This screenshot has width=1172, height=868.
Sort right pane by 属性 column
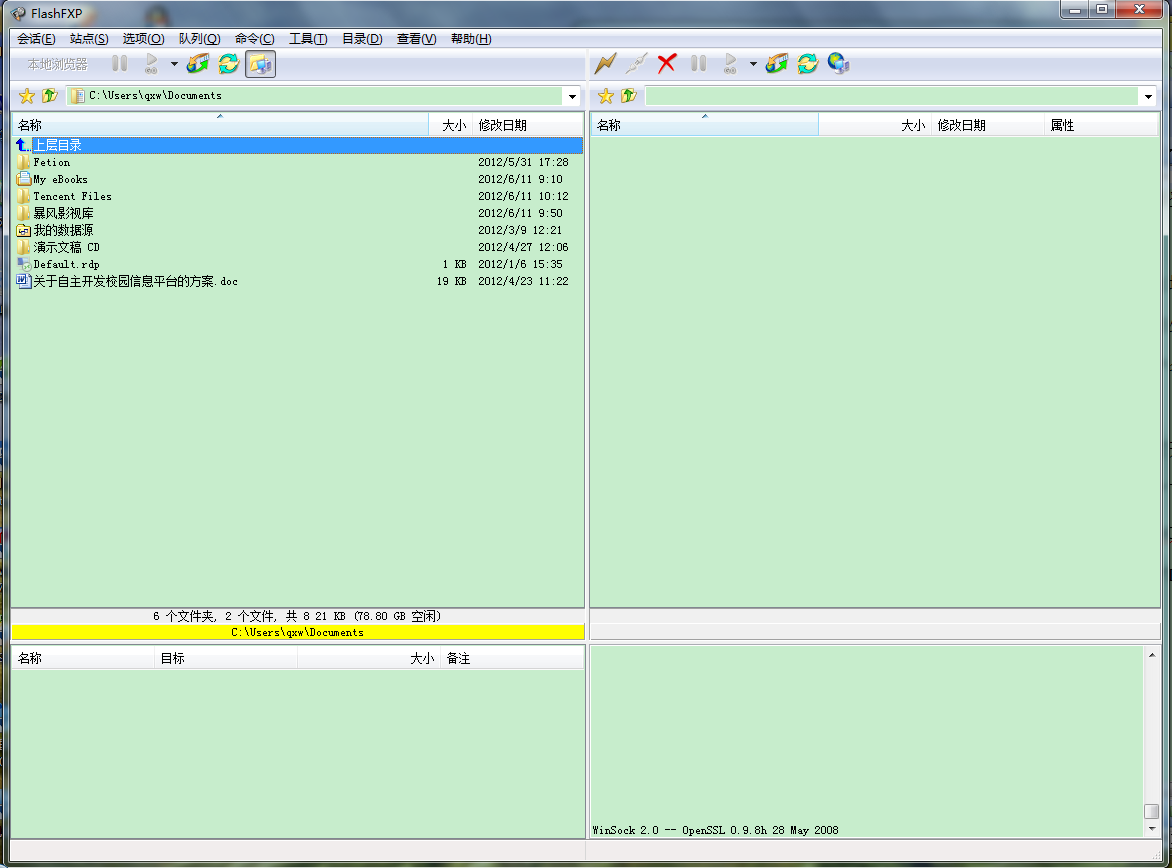1101,125
